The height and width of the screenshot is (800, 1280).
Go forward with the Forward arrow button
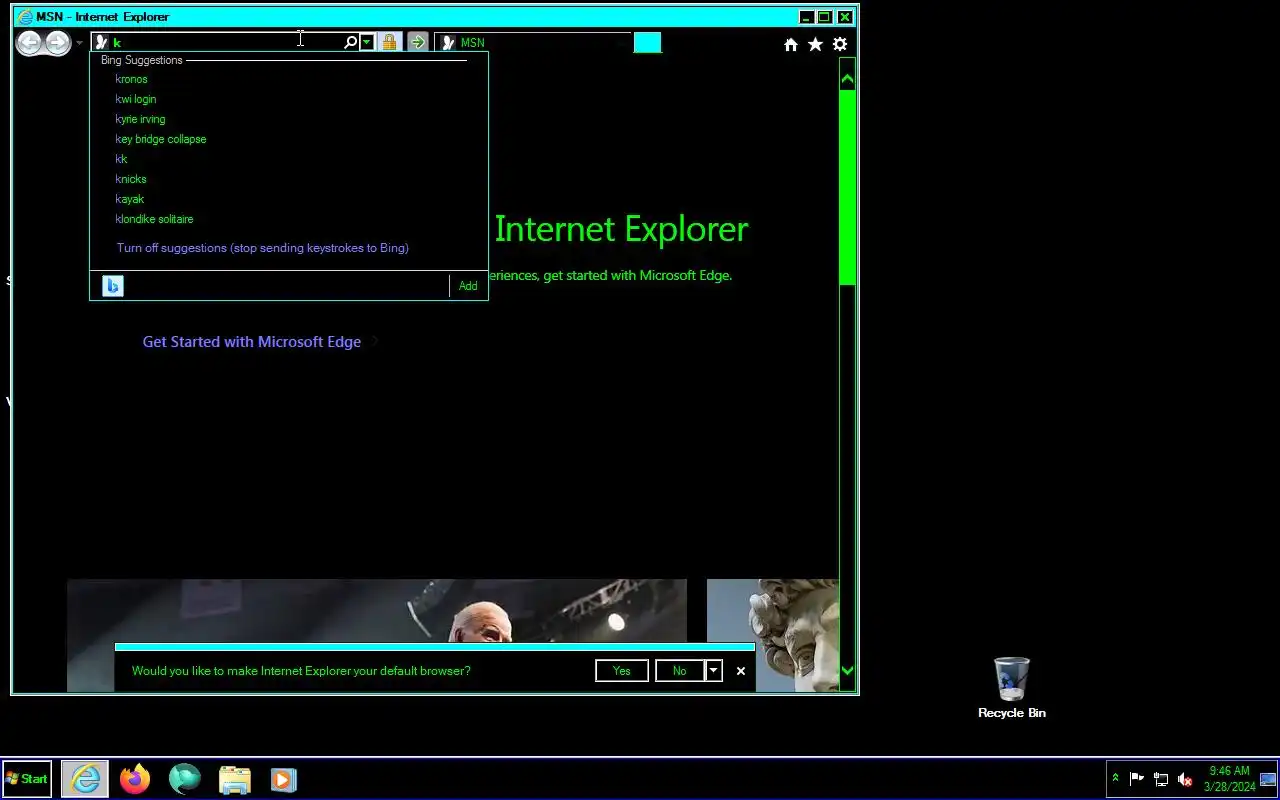pos(58,42)
